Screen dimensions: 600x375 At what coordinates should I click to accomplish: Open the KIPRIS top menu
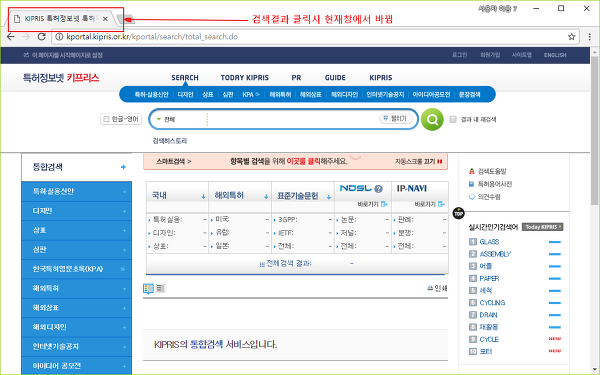click(x=381, y=78)
